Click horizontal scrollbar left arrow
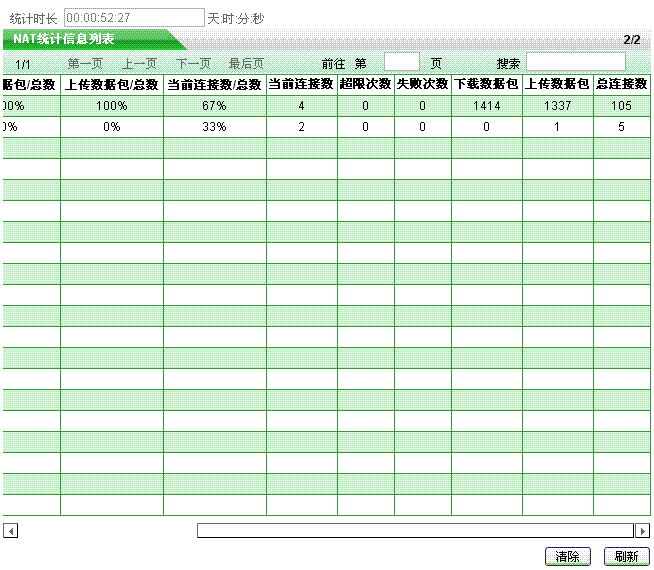 click(x=10, y=531)
